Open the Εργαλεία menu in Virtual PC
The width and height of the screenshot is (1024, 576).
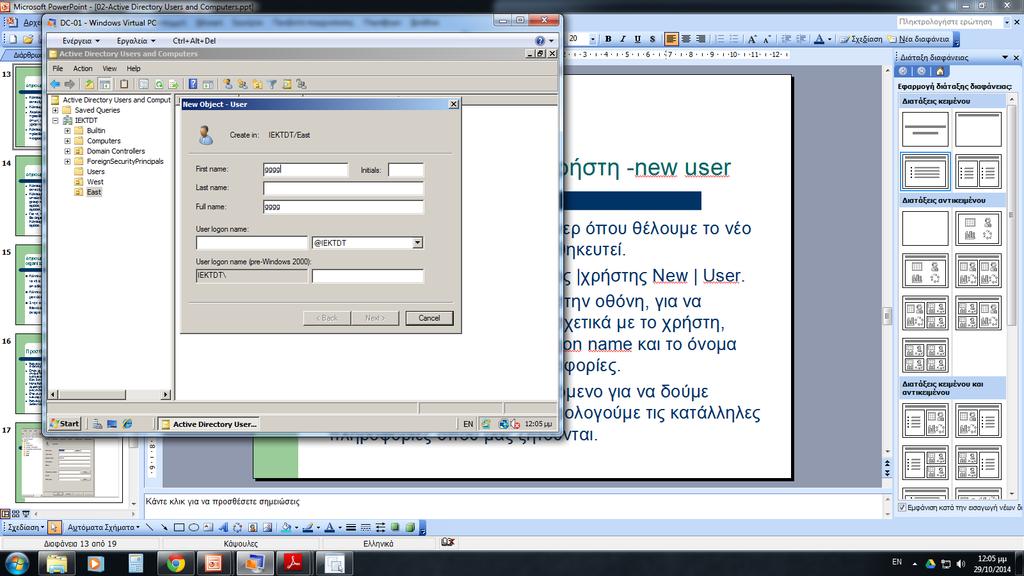click(136, 40)
